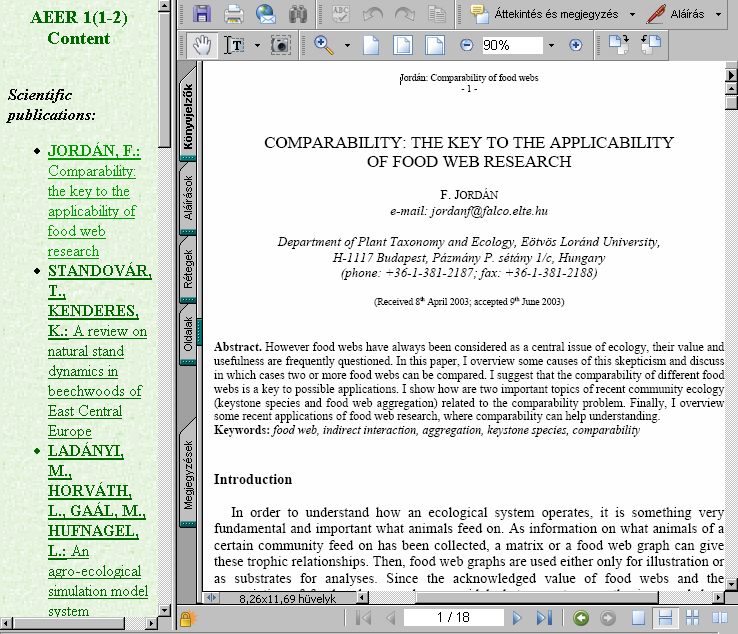This screenshot has height=634, width=738.
Task: Set view to actual size page icon
Action: coord(371,45)
